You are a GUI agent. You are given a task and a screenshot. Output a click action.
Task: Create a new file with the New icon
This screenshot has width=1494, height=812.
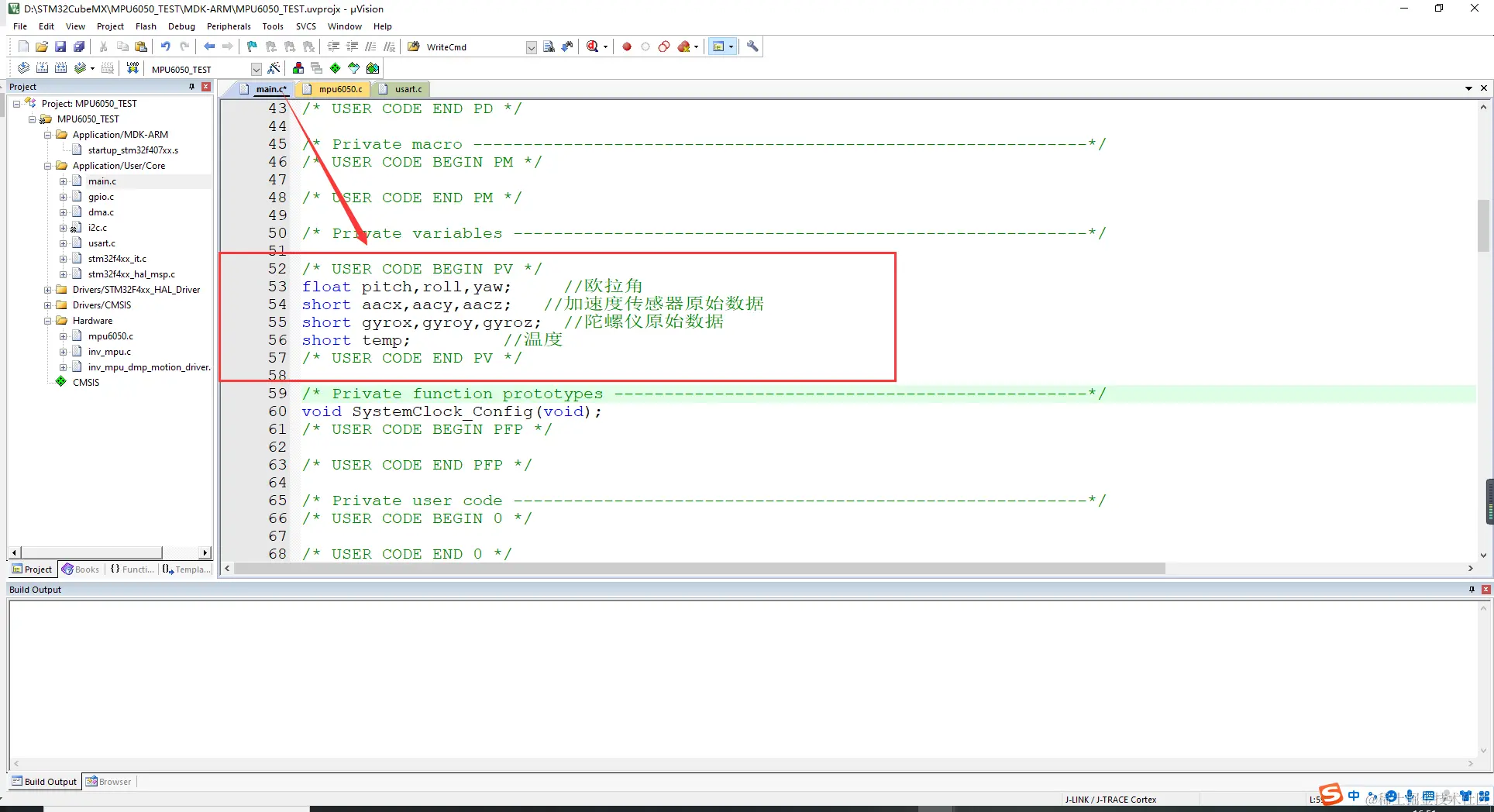tap(23, 46)
